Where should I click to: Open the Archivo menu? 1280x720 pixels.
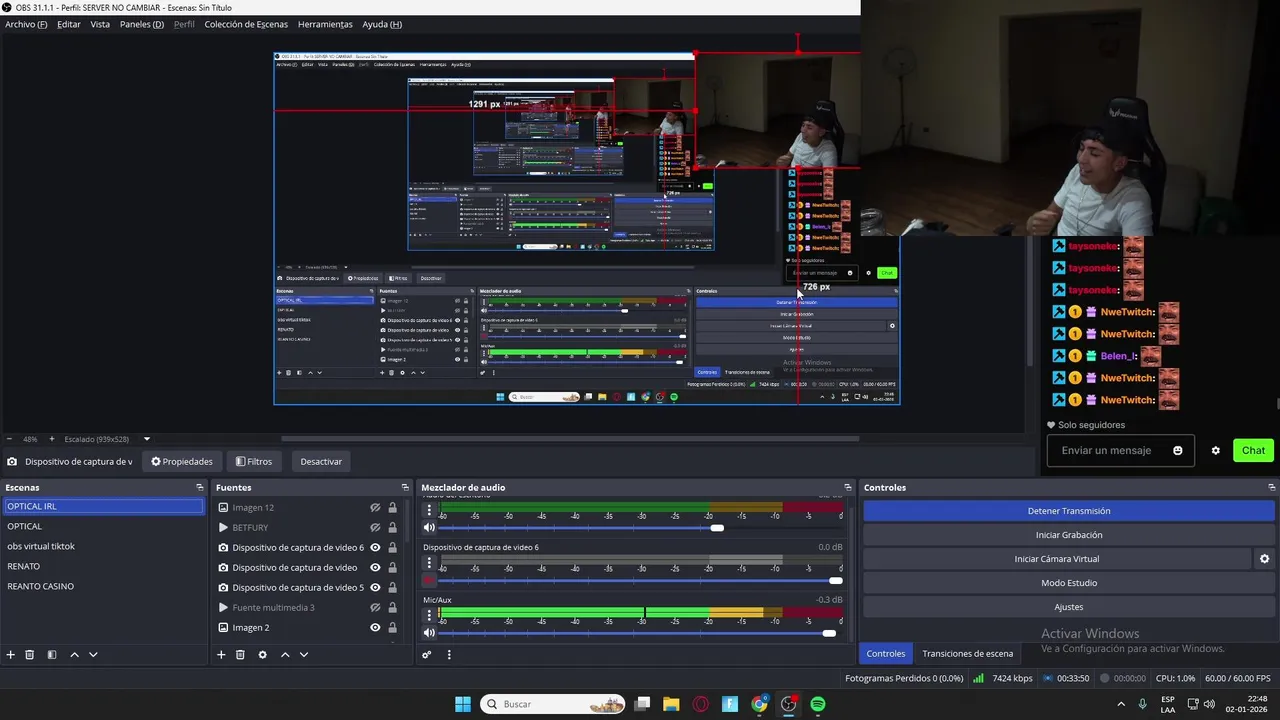[x=26, y=24]
